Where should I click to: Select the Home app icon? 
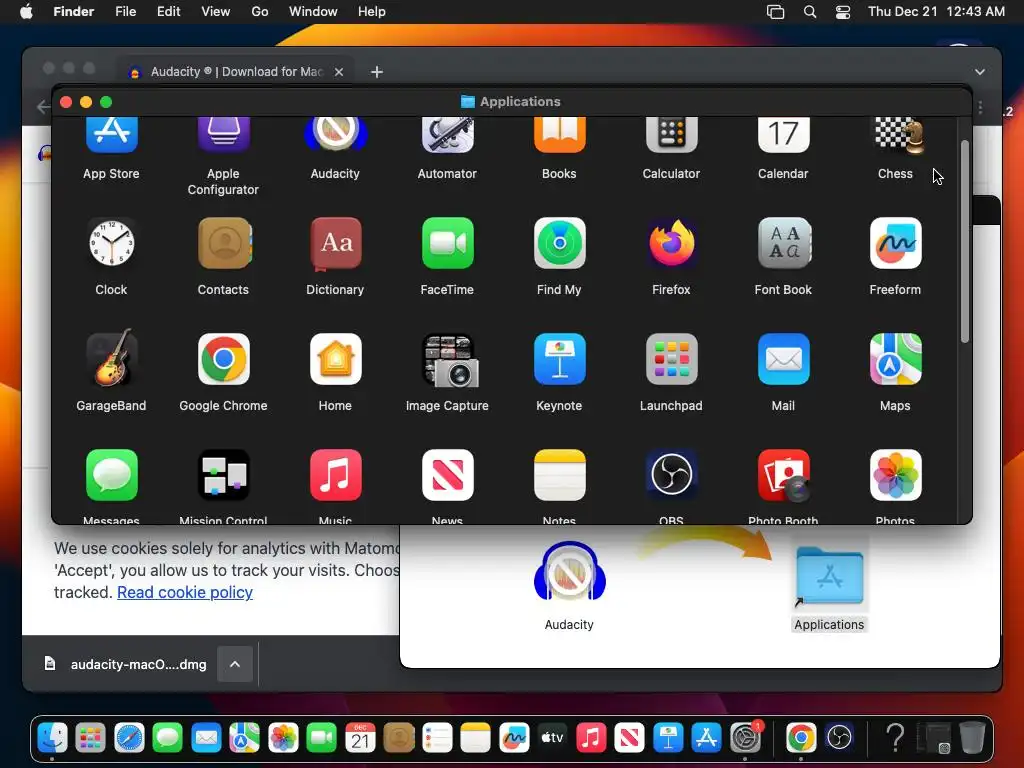[335, 359]
